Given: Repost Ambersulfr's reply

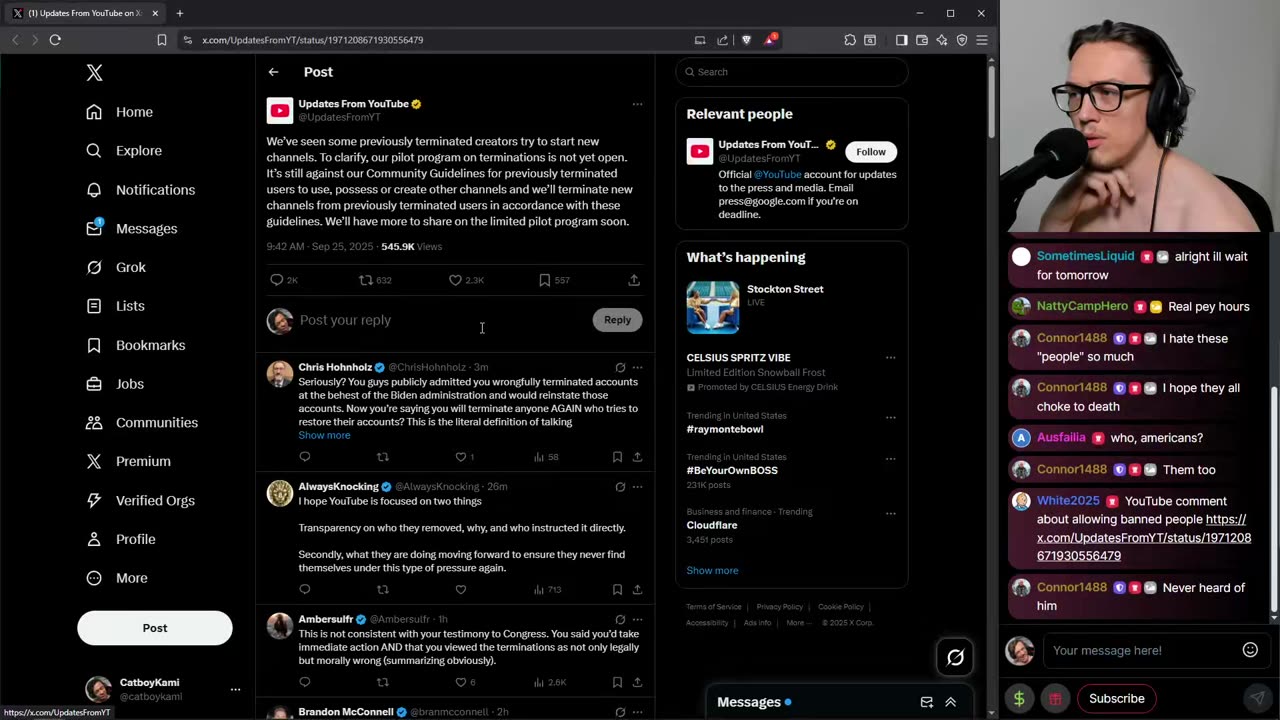Looking at the screenshot, I should click(x=382, y=682).
